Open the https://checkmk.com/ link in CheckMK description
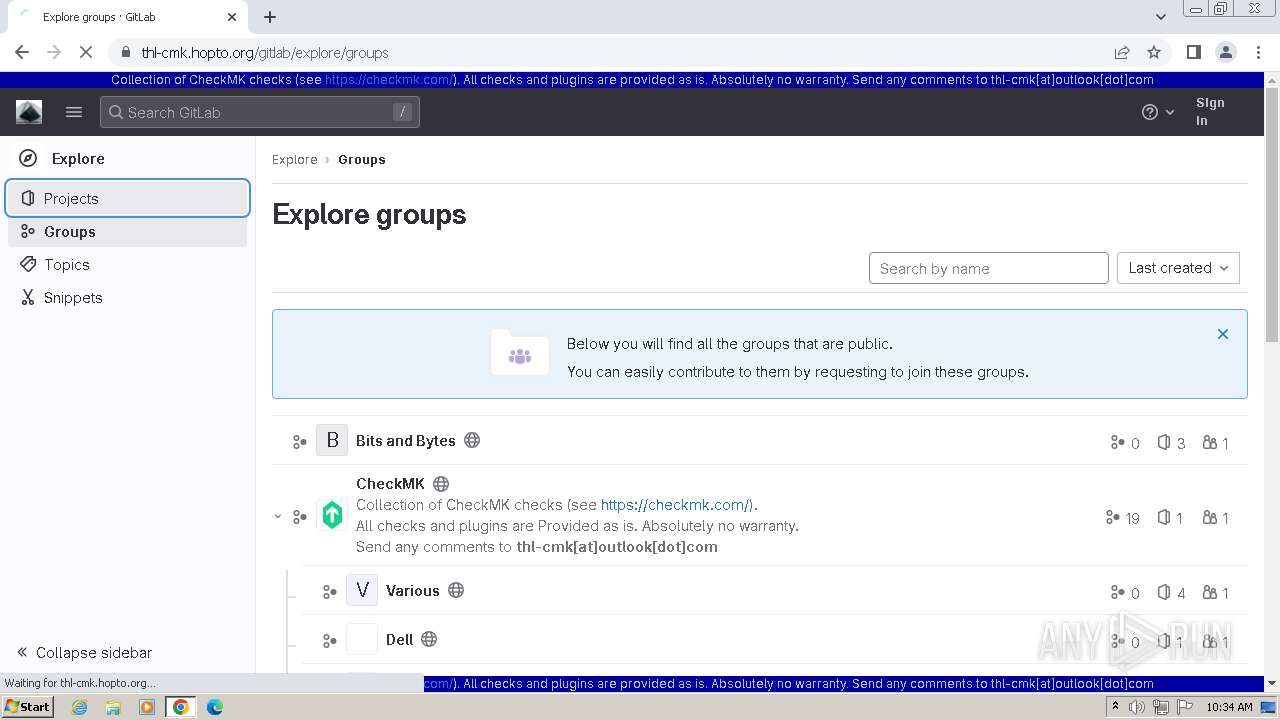Image resolution: width=1280 pixels, height=720 pixels. [x=675, y=504]
